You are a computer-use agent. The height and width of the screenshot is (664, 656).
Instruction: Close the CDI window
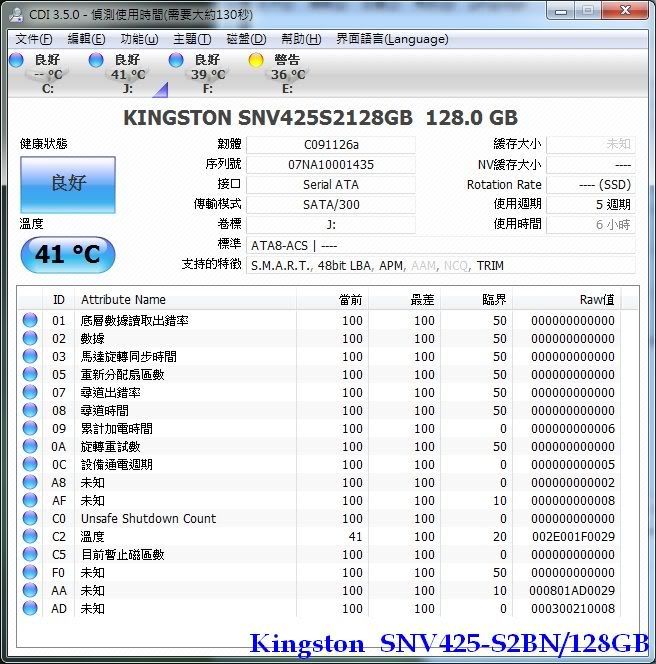click(625, 11)
